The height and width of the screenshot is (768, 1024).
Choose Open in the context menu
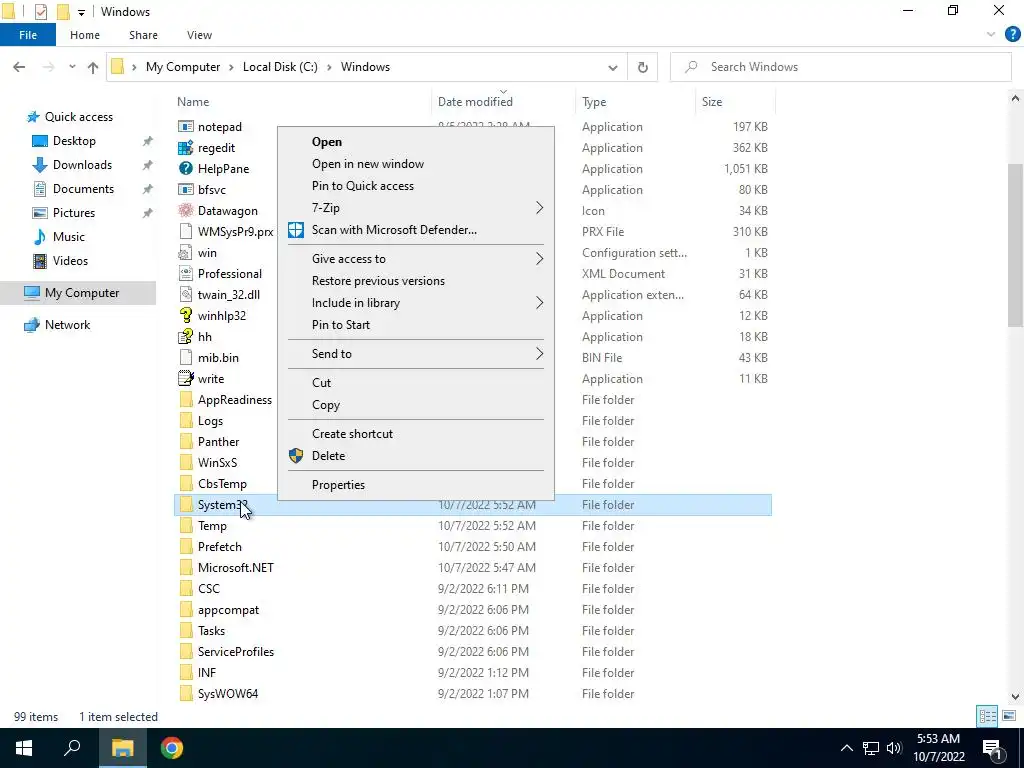click(327, 142)
